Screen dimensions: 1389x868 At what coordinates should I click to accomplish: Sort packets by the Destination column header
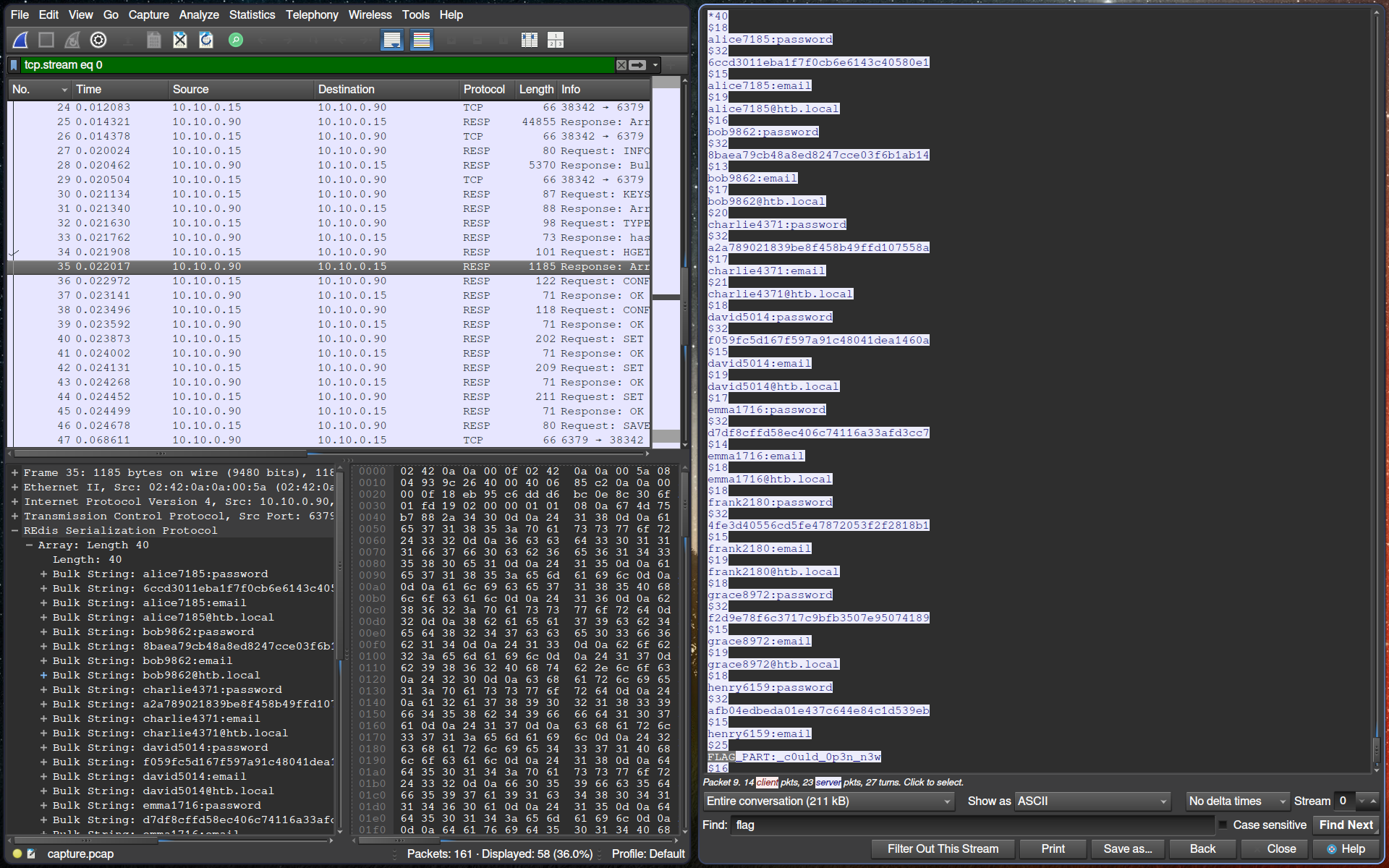click(387, 90)
